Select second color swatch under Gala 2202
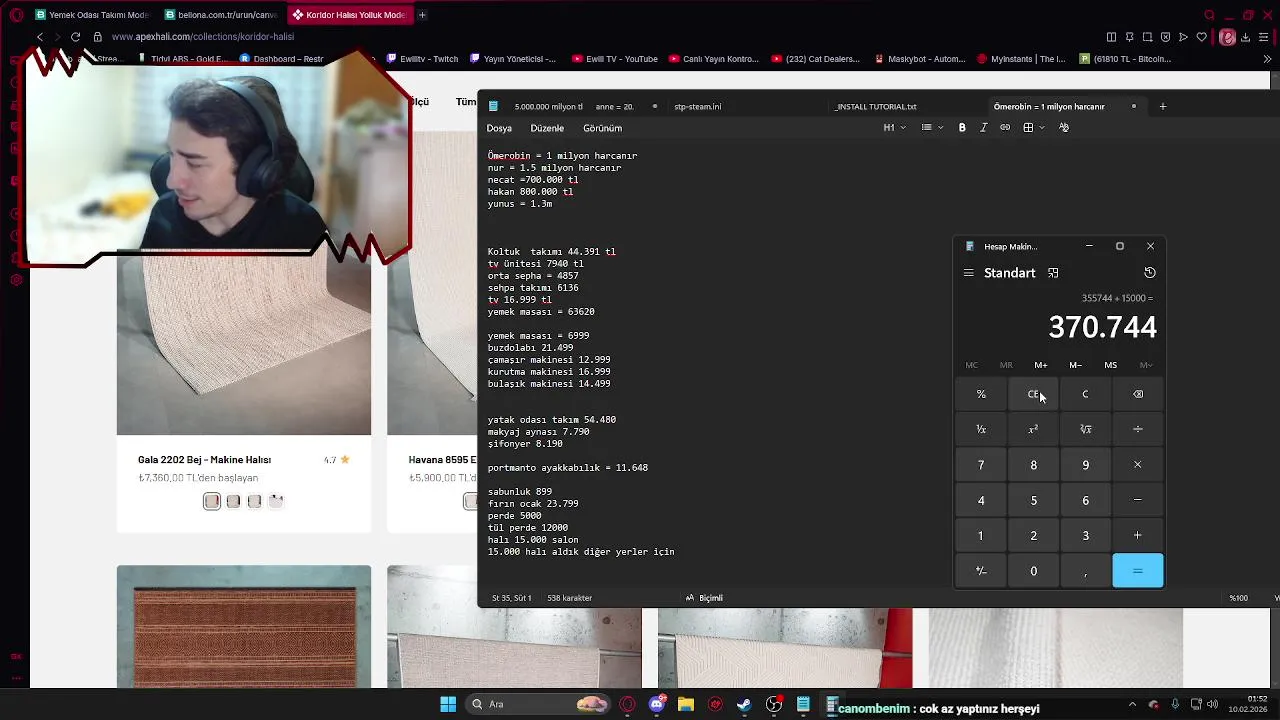Screen dimensions: 1280x720 pyautogui.click(x=233, y=501)
